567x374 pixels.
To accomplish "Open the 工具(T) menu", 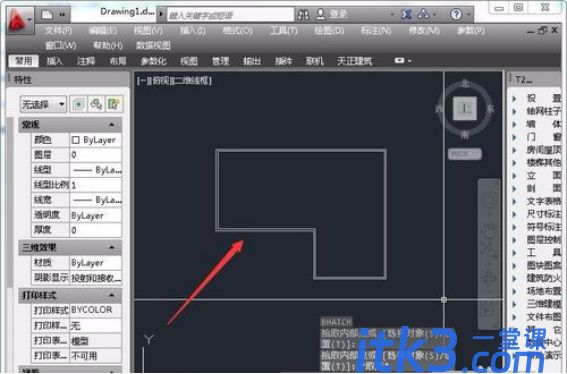I will (x=284, y=31).
